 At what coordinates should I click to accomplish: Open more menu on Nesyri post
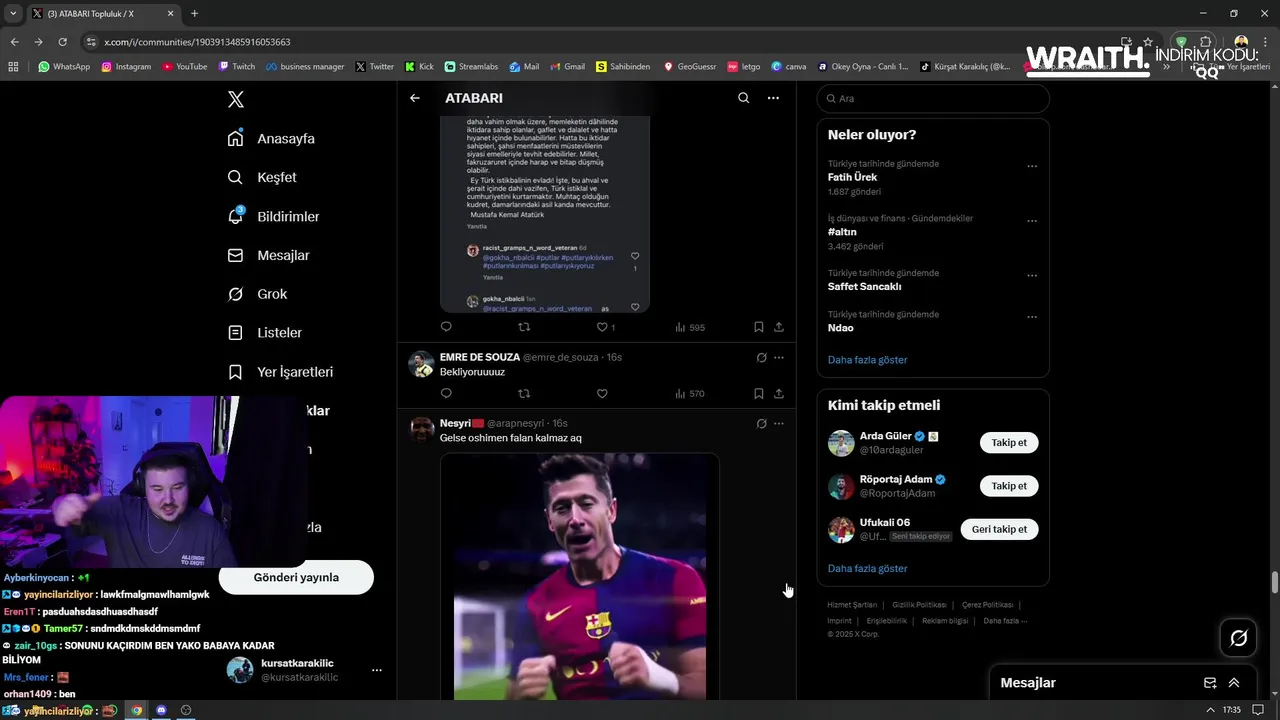click(x=779, y=423)
